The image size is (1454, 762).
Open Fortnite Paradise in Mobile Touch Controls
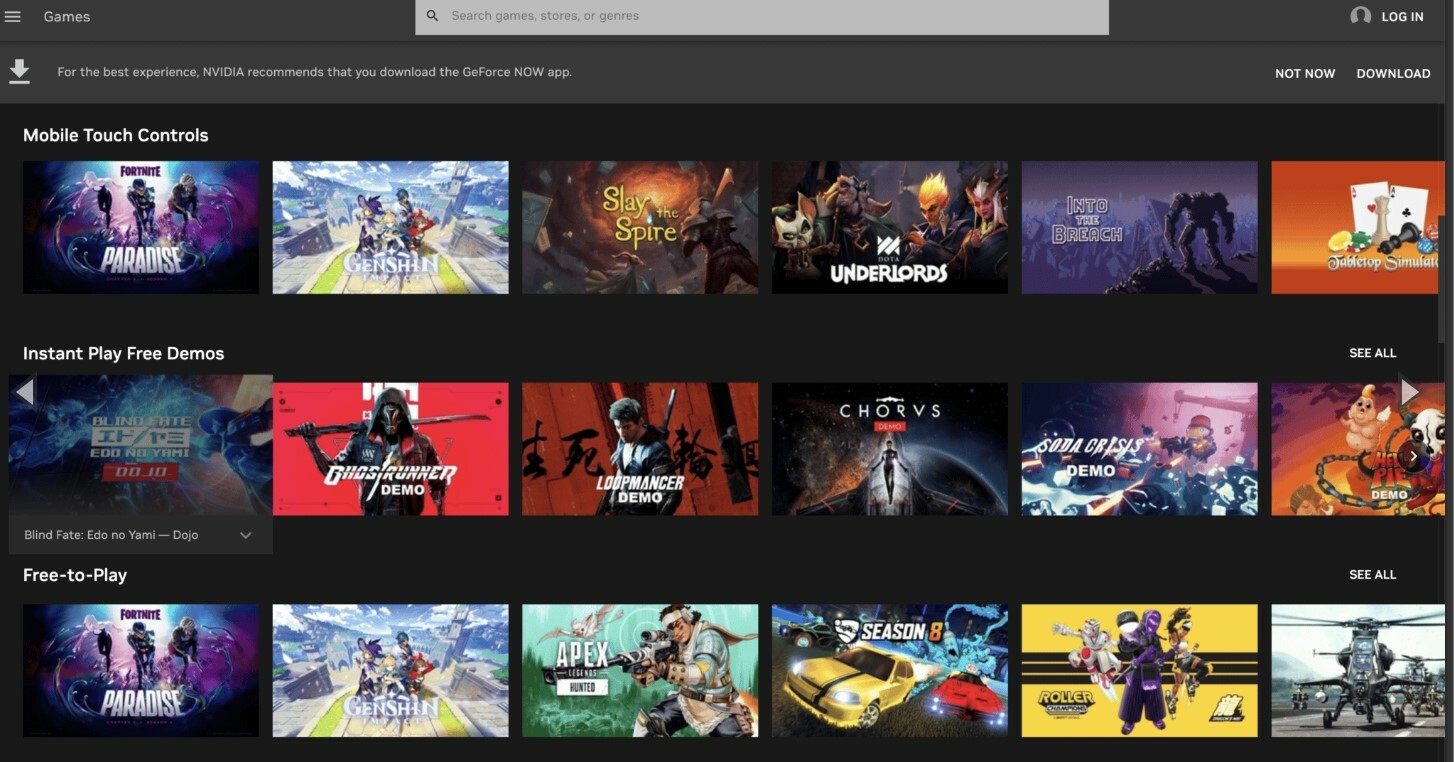[x=141, y=227]
